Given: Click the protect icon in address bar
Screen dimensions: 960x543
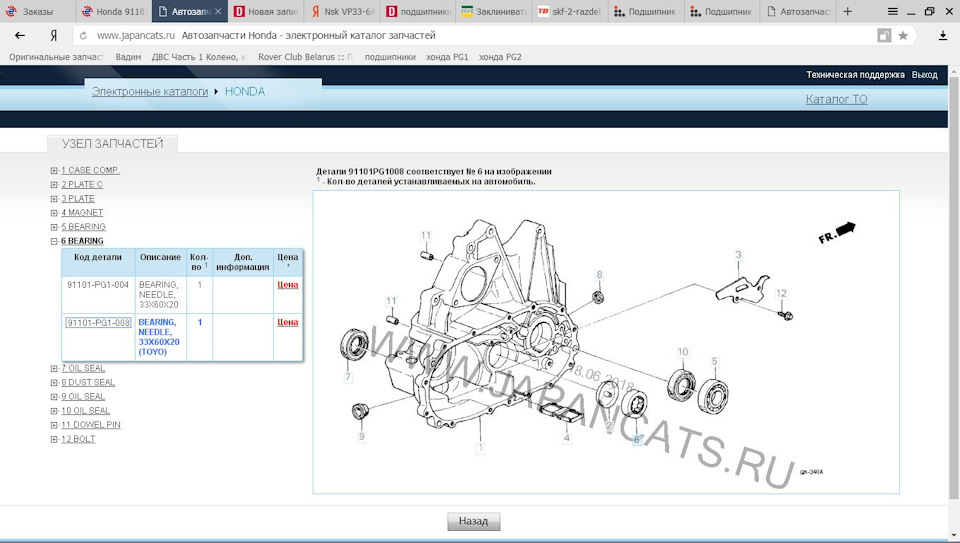Looking at the screenshot, I should 884,36.
